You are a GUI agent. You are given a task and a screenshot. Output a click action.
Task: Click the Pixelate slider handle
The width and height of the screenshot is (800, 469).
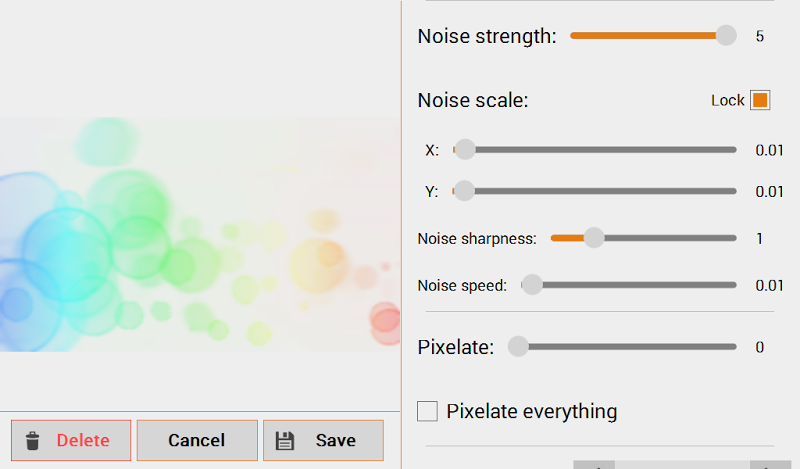(518, 347)
